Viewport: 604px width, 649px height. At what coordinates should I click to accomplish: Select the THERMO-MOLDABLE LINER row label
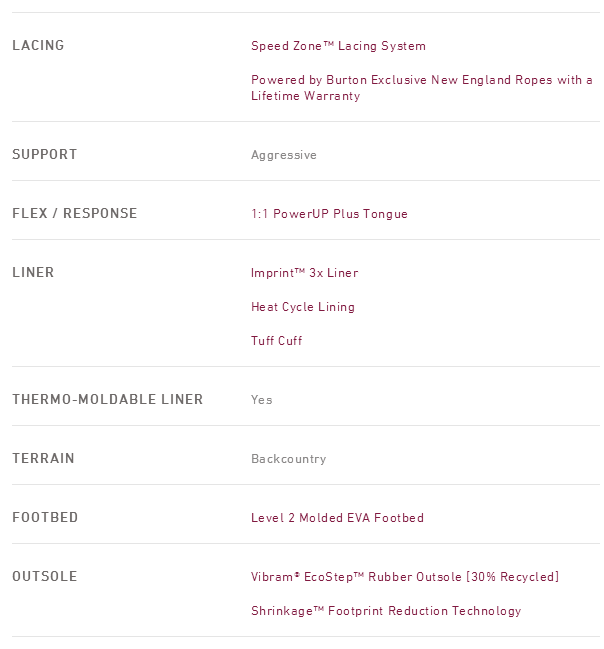(x=107, y=400)
